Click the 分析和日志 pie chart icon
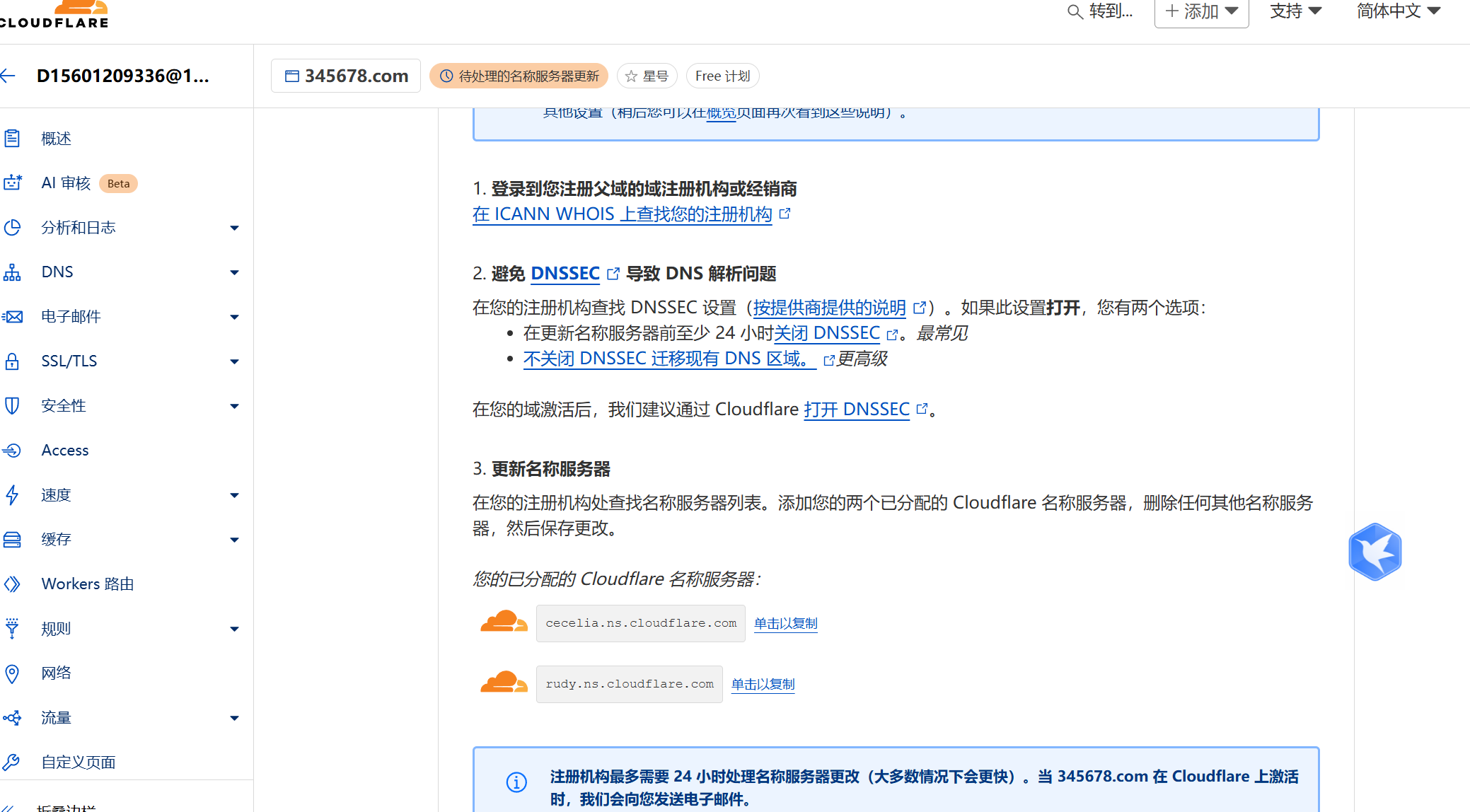The width and height of the screenshot is (1470, 812). coord(12,228)
